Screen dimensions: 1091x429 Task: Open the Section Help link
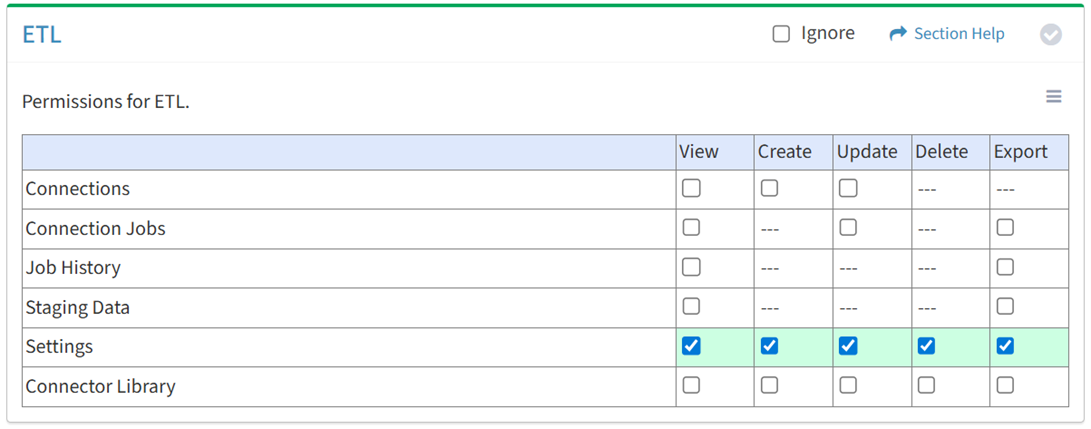pos(958,34)
